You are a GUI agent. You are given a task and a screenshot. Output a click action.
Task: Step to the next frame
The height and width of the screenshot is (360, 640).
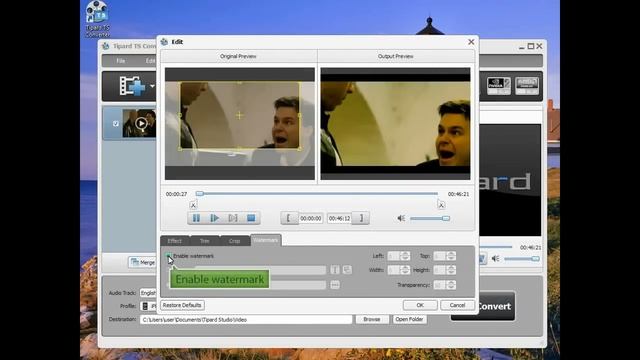pyautogui.click(x=233, y=218)
